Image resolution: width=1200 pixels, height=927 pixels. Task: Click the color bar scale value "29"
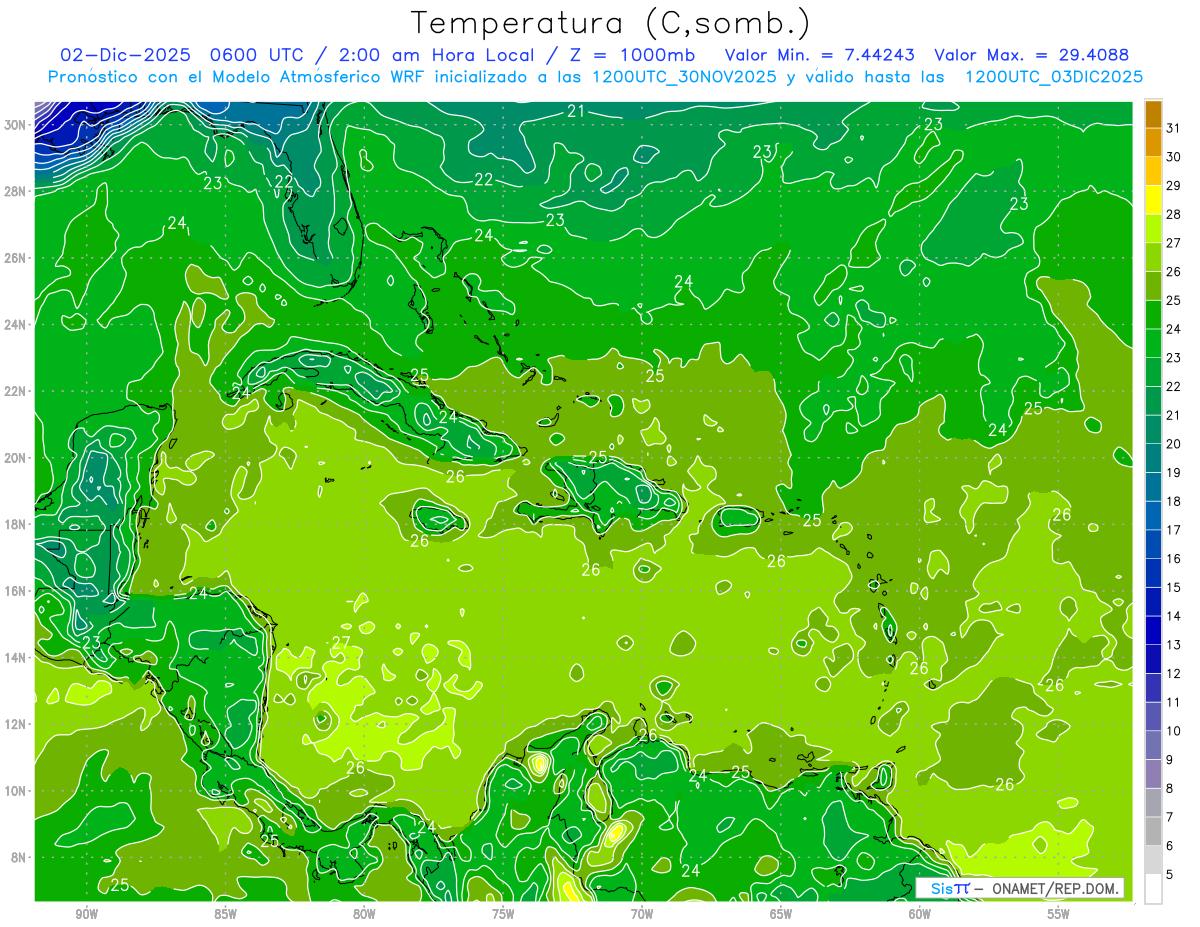1173,185
